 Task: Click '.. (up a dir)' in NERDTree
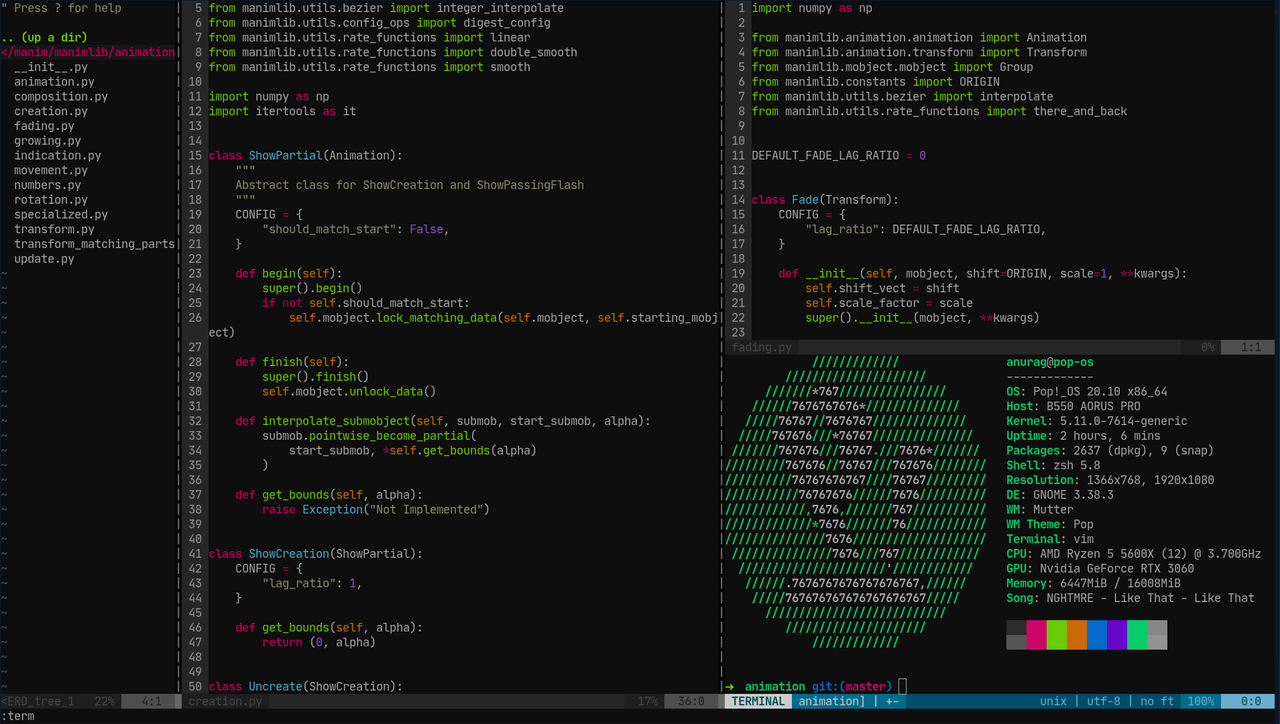pyautogui.click(x=38, y=37)
